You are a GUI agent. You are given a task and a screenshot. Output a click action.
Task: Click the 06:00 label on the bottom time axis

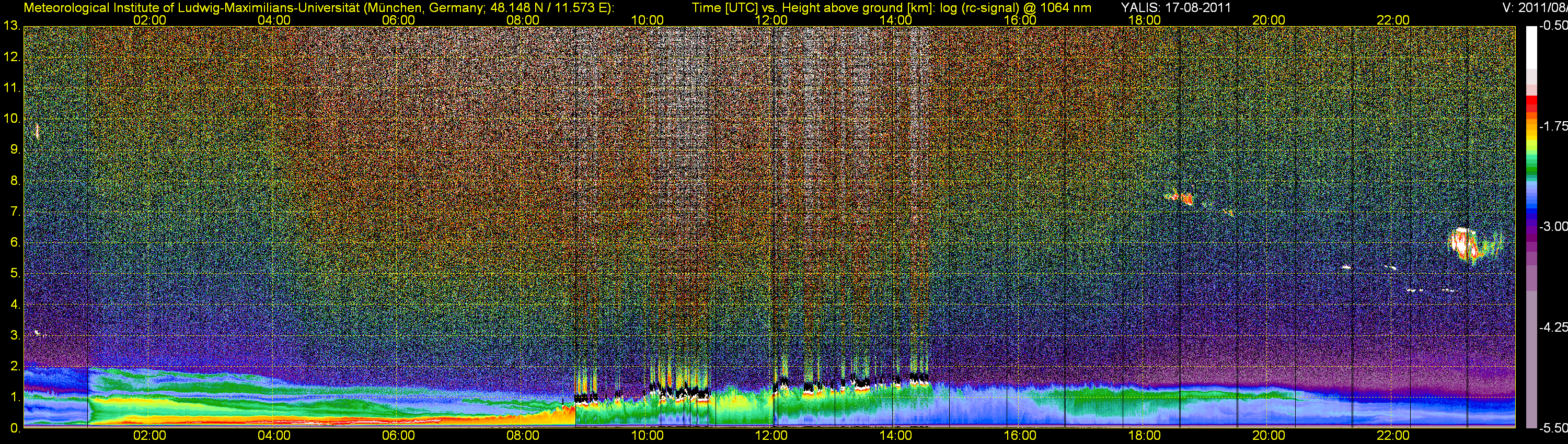point(398,436)
